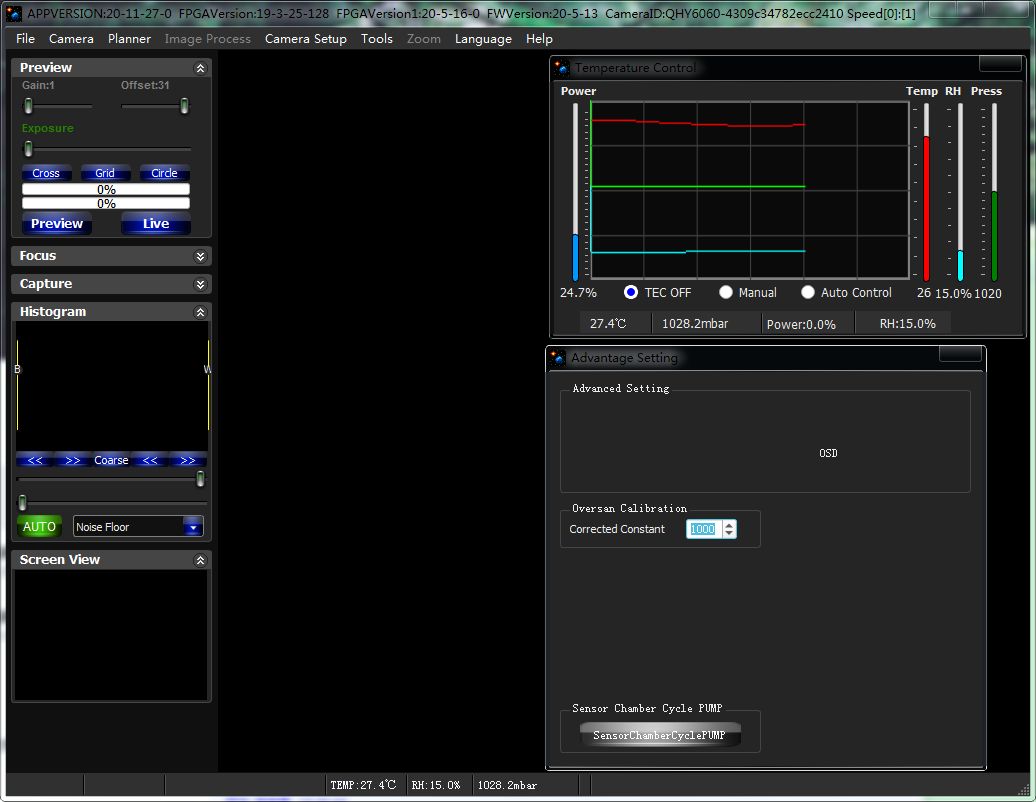1036x802 pixels.
Task: Click the histogram black point marker B
Action: point(17,369)
